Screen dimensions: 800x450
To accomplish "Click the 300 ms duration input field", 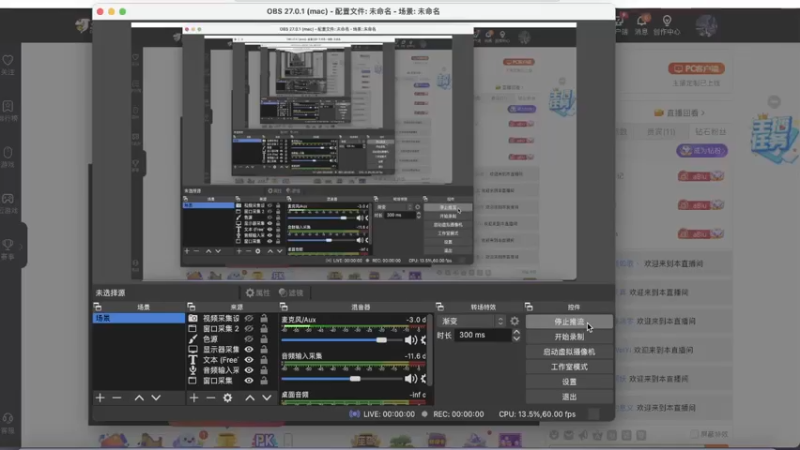I will coord(483,335).
